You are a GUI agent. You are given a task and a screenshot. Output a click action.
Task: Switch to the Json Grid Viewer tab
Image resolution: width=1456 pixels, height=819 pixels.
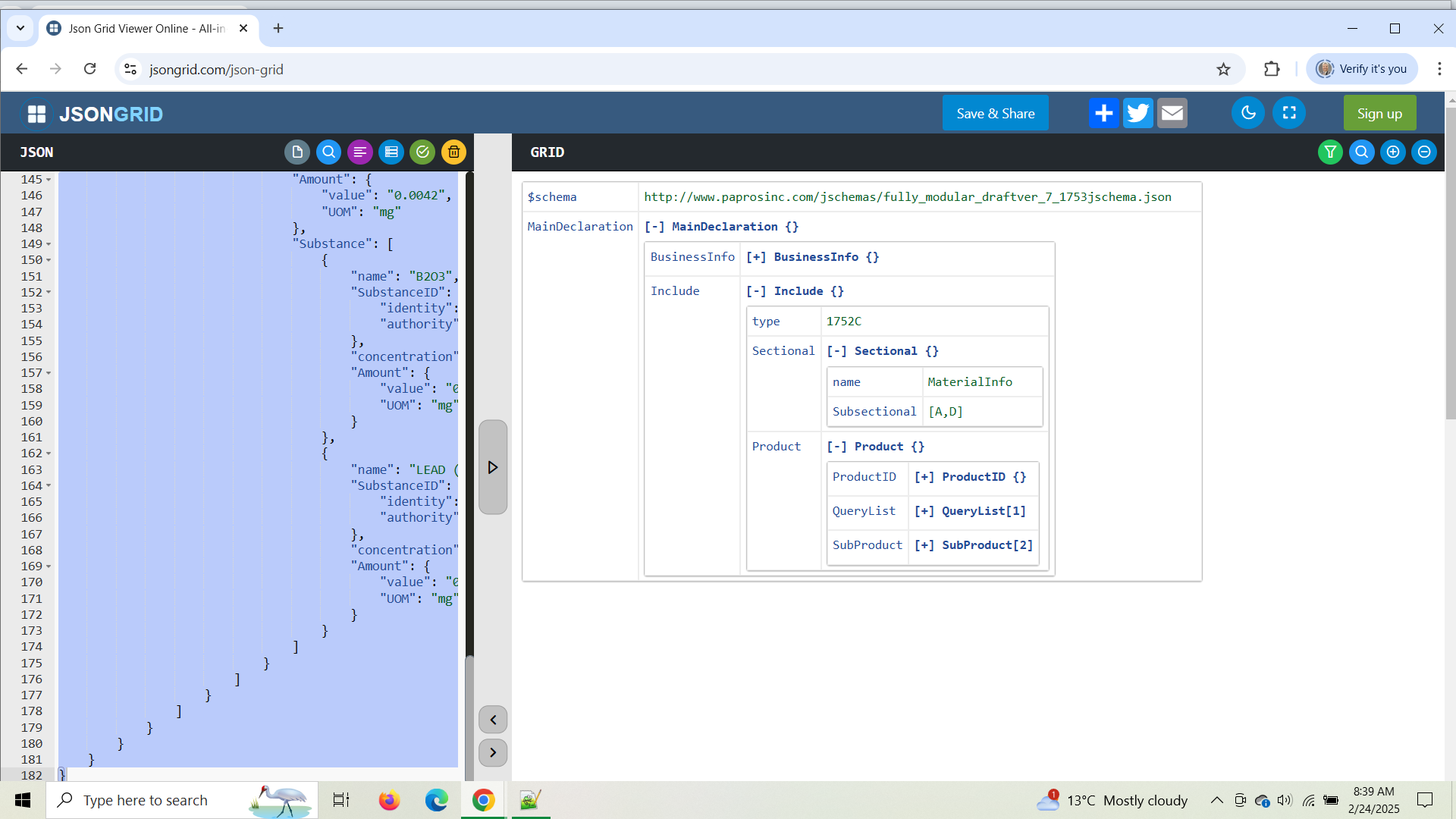[146, 28]
